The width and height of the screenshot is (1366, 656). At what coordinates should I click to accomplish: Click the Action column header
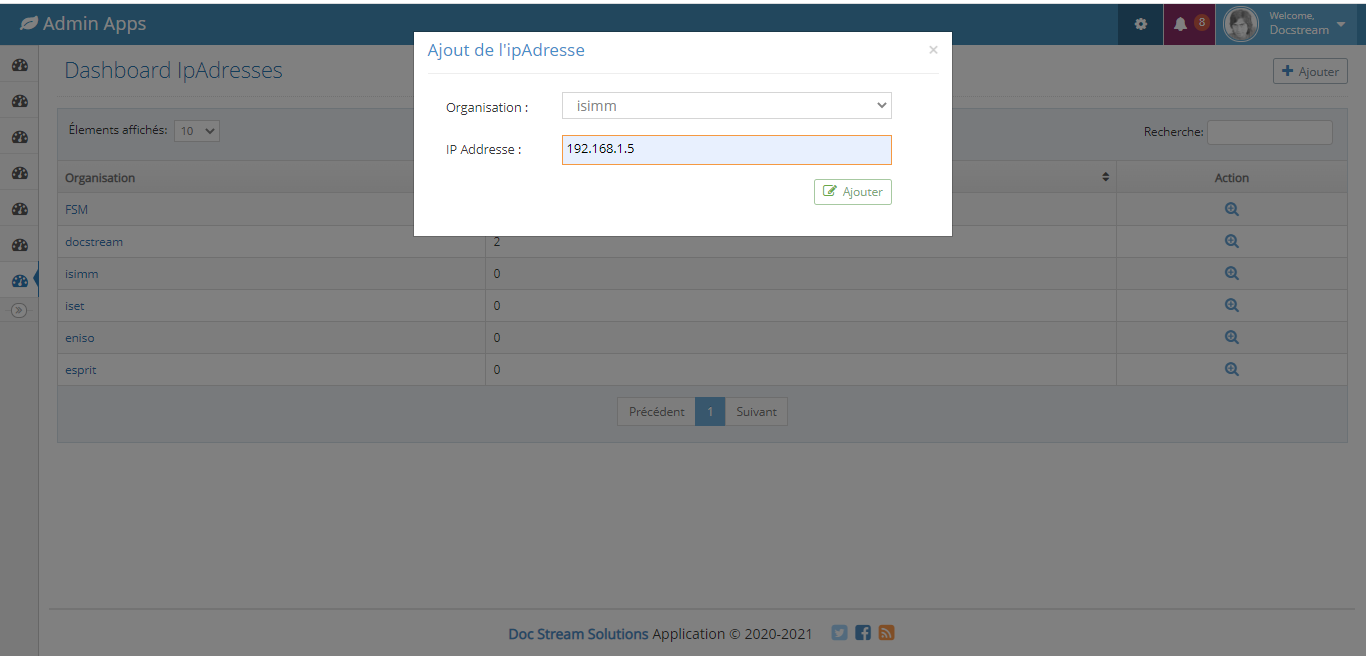pyautogui.click(x=1231, y=178)
